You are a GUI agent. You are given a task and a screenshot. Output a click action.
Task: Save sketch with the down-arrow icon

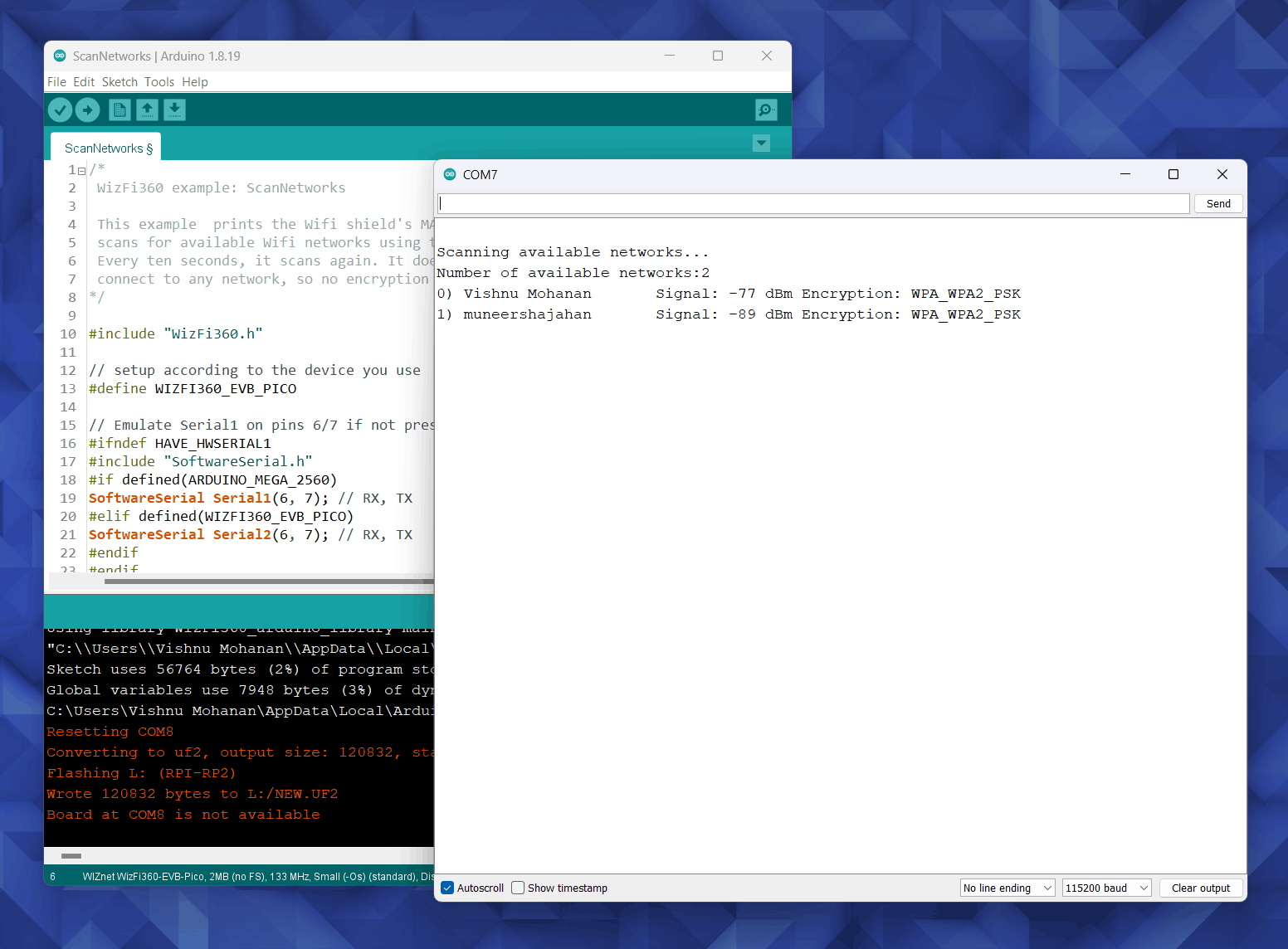point(174,109)
